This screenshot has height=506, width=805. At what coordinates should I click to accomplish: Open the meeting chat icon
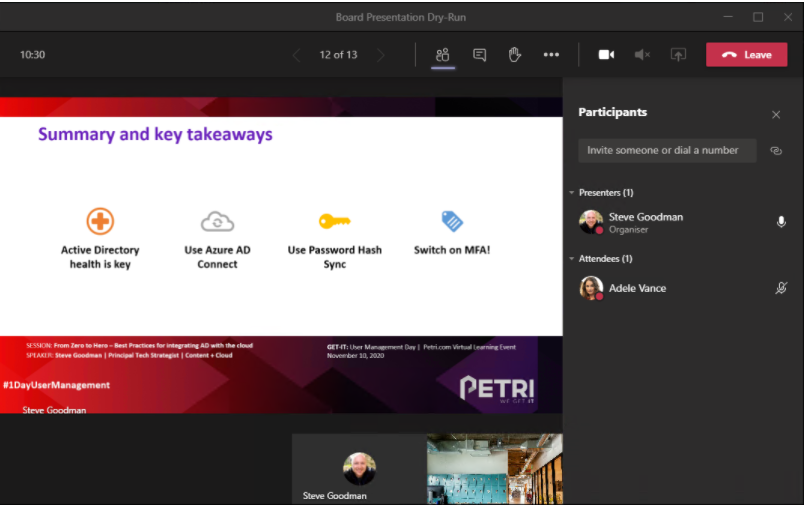[480, 55]
